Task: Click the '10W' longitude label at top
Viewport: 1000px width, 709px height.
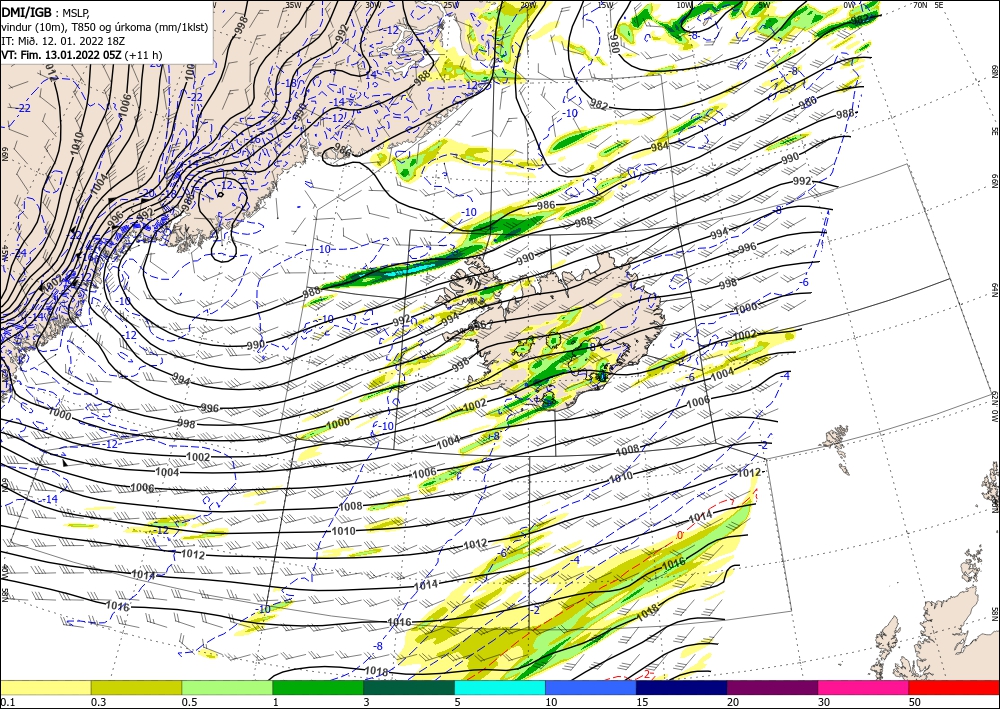Action: pyautogui.click(x=684, y=4)
